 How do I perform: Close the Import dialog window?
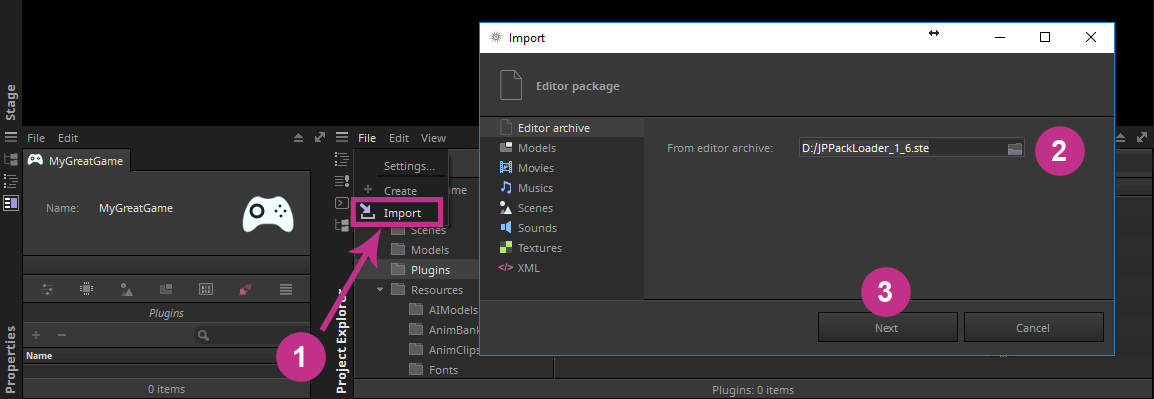(1091, 38)
